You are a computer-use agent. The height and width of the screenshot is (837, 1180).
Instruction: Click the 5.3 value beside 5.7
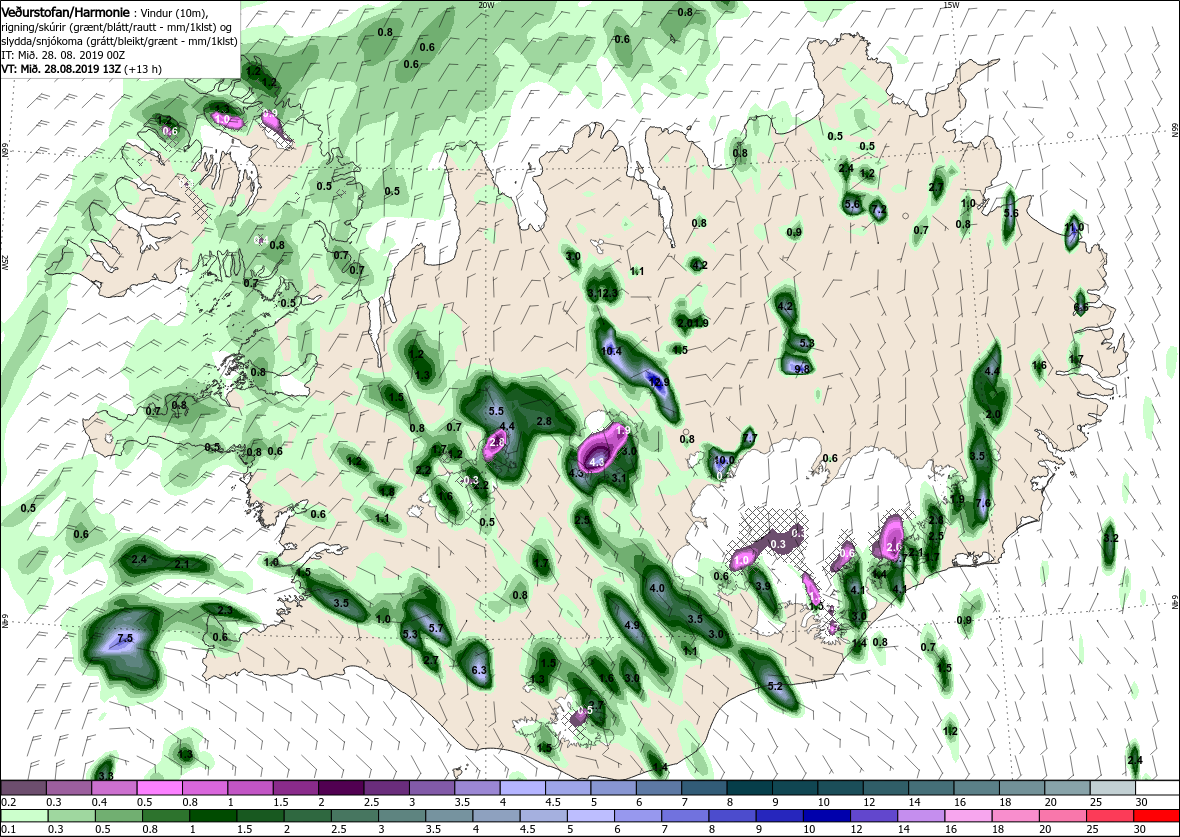tap(410, 635)
